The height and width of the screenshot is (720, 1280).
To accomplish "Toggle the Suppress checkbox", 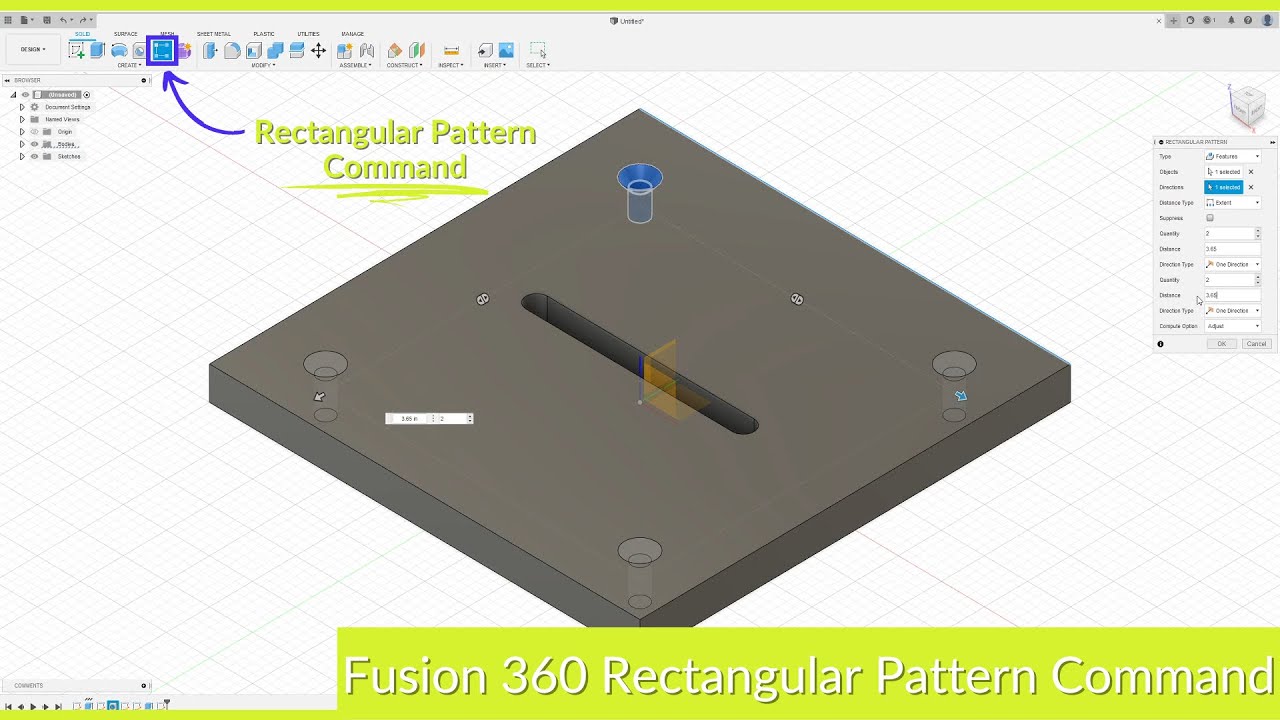I will coord(1210,218).
